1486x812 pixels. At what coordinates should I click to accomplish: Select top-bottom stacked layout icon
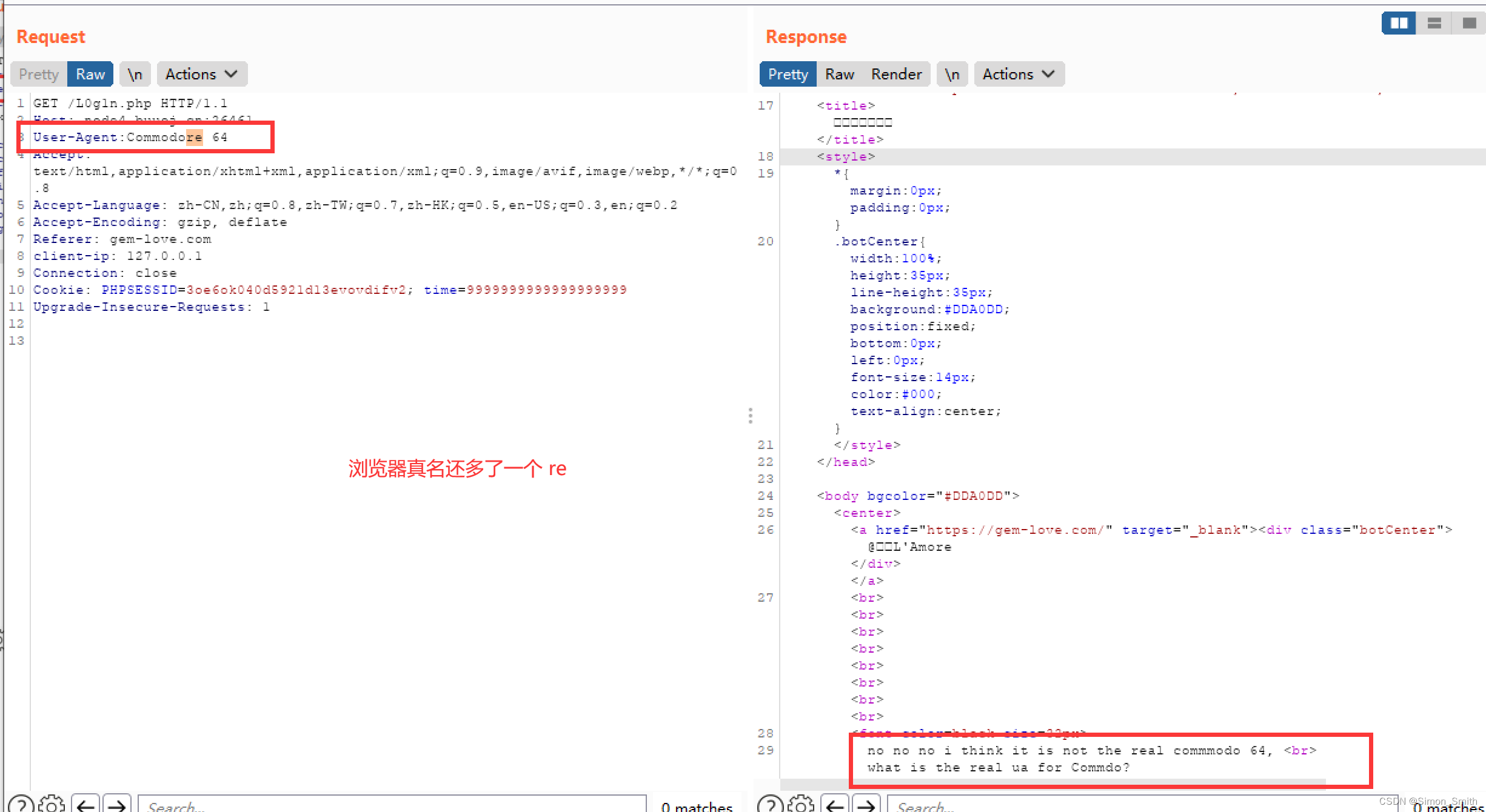(x=1434, y=24)
